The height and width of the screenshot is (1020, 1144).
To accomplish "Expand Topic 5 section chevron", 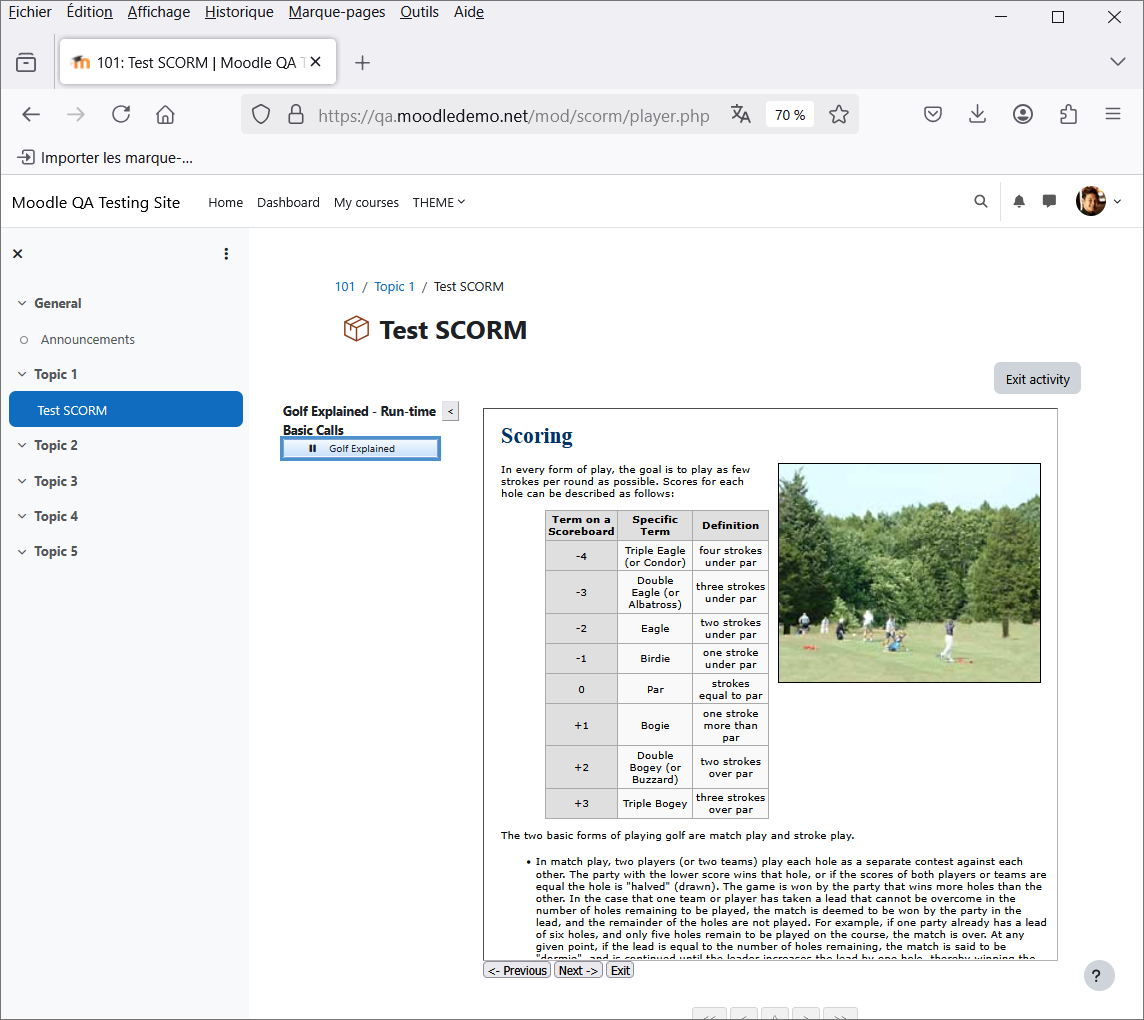I will (22, 552).
